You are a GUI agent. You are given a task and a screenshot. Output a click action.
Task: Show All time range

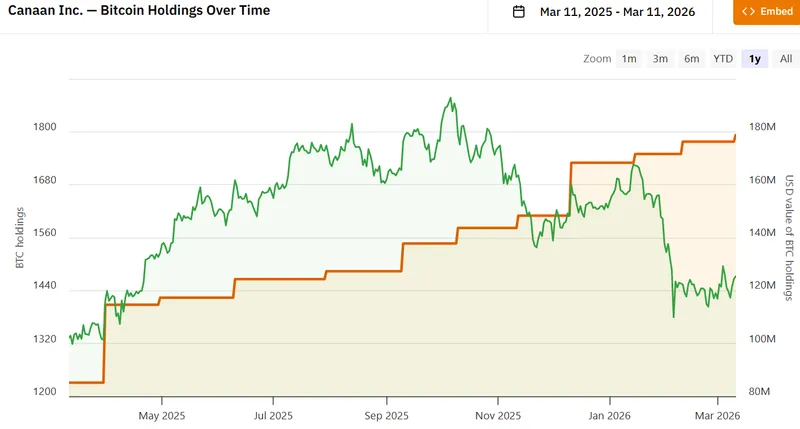point(785,59)
